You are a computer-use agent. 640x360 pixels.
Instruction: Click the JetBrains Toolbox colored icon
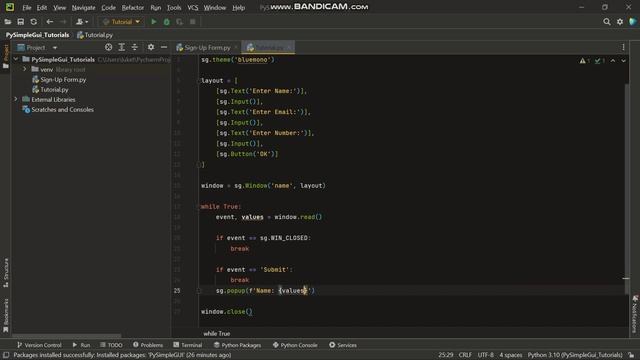[633, 22]
